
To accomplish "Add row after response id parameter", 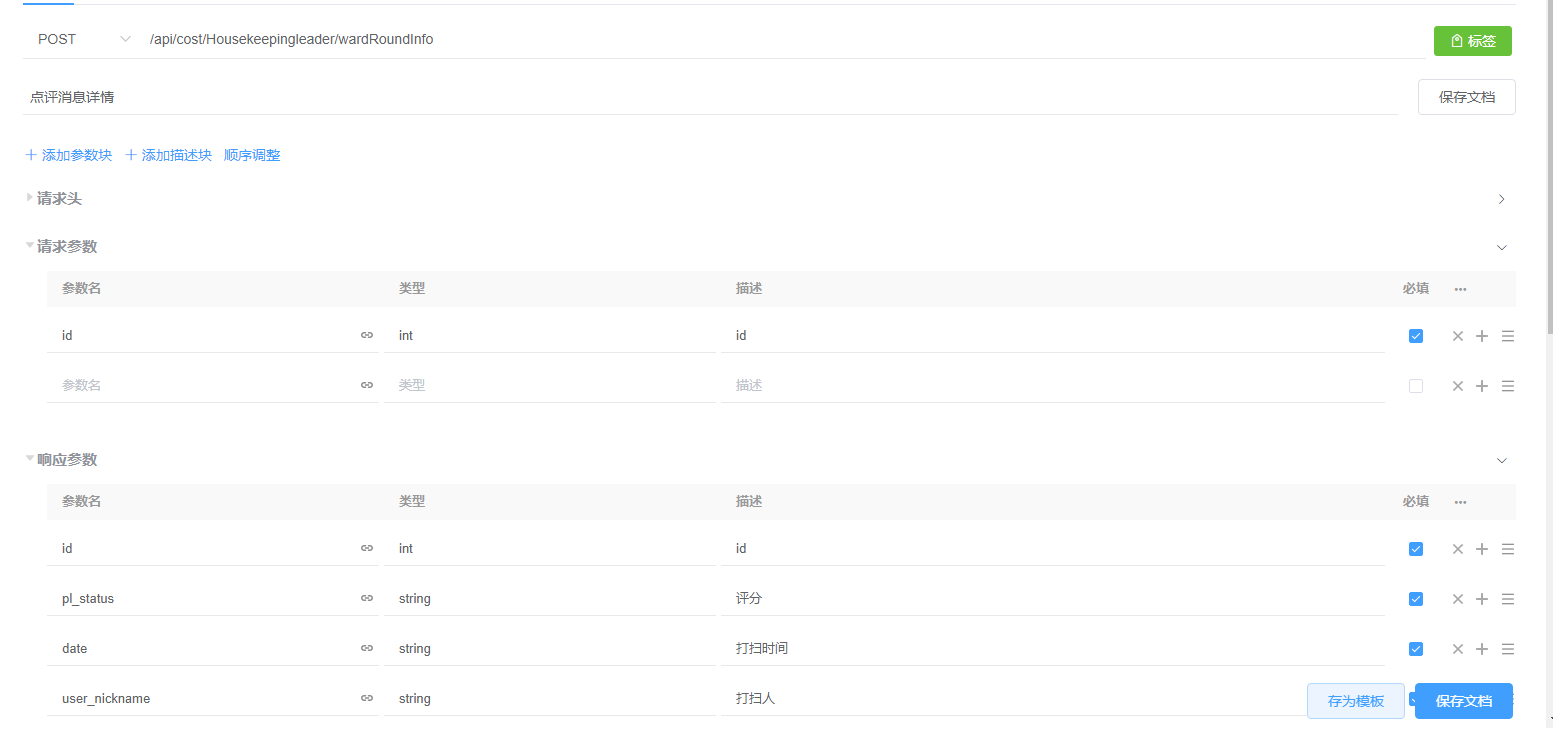I will pyautogui.click(x=1482, y=549).
